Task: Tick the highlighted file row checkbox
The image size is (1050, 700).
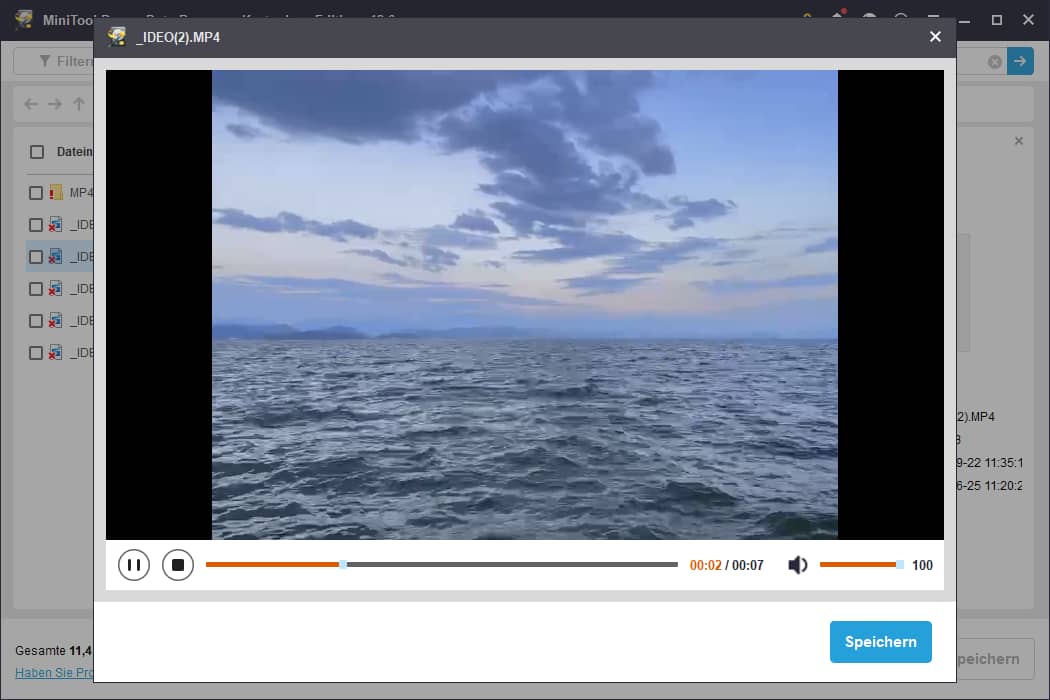Action: click(x=36, y=257)
